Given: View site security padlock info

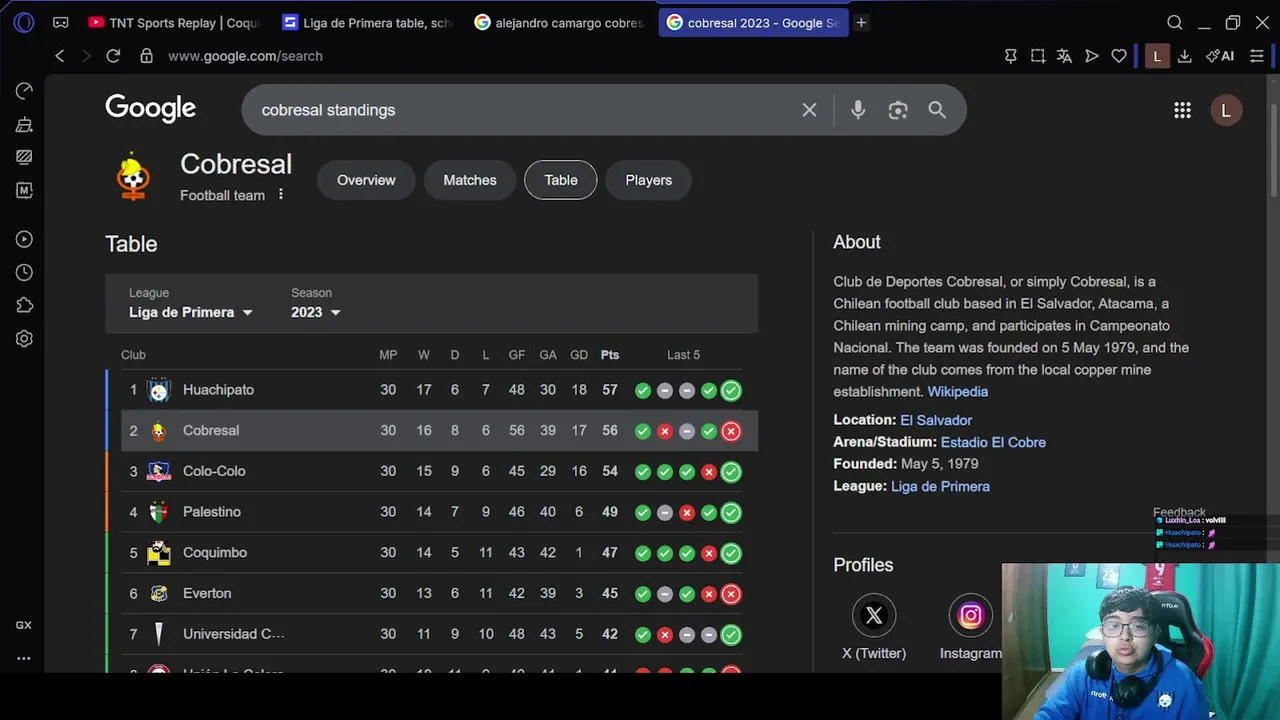Looking at the screenshot, I should [146, 56].
